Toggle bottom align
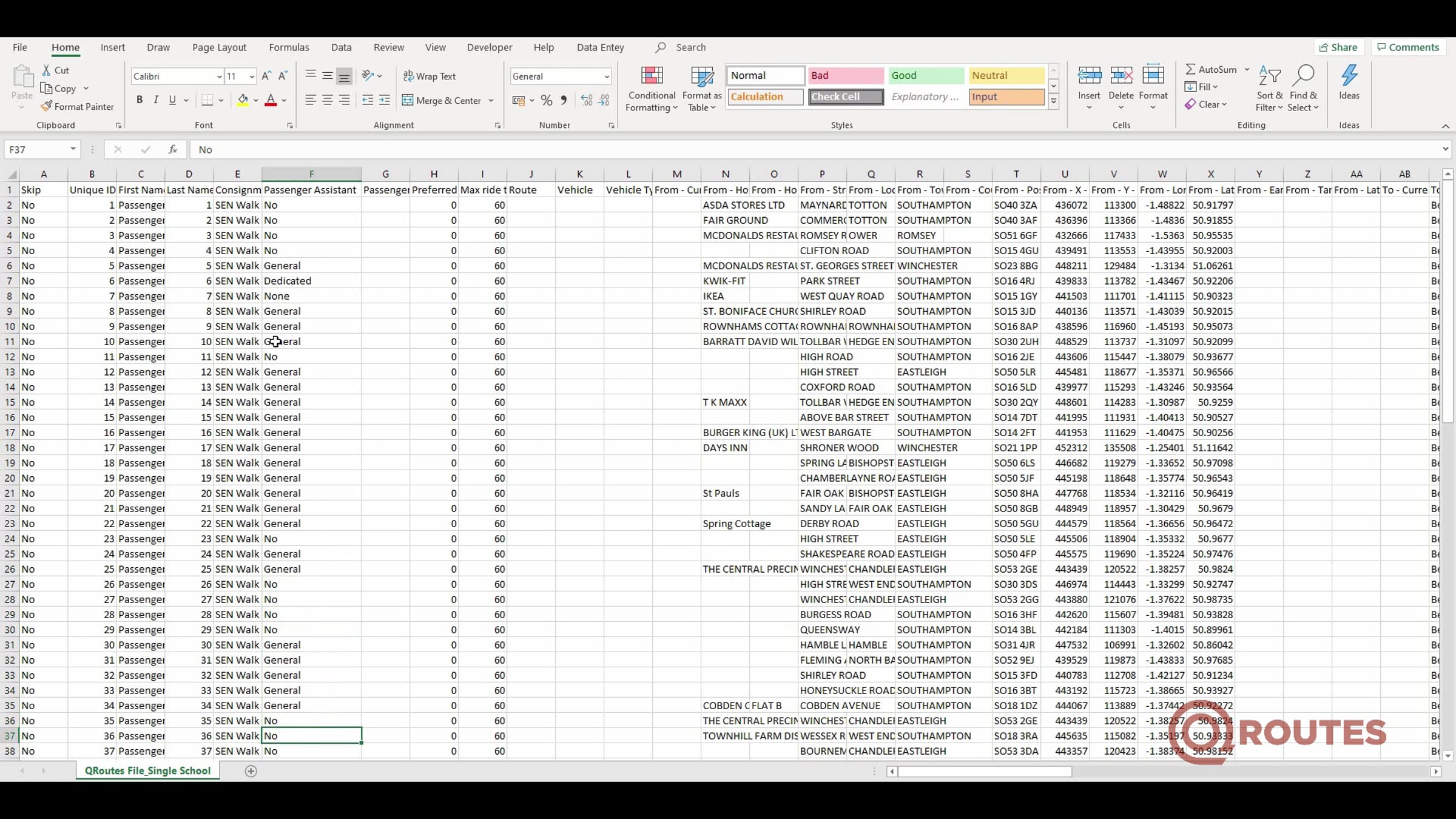 coord(344,76)
